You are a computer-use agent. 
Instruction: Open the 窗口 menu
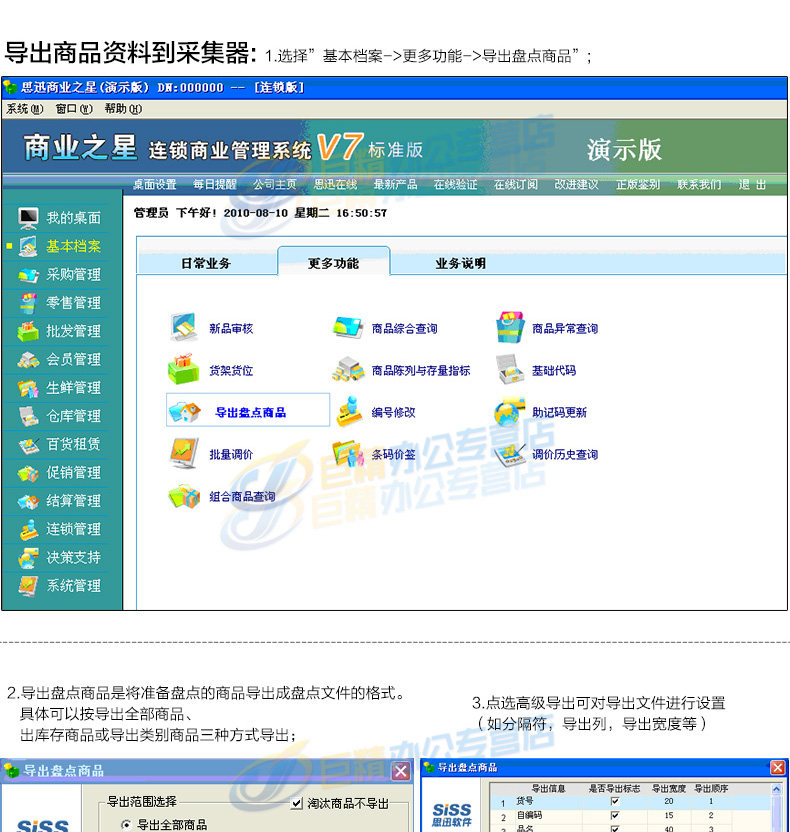(74, 109)
